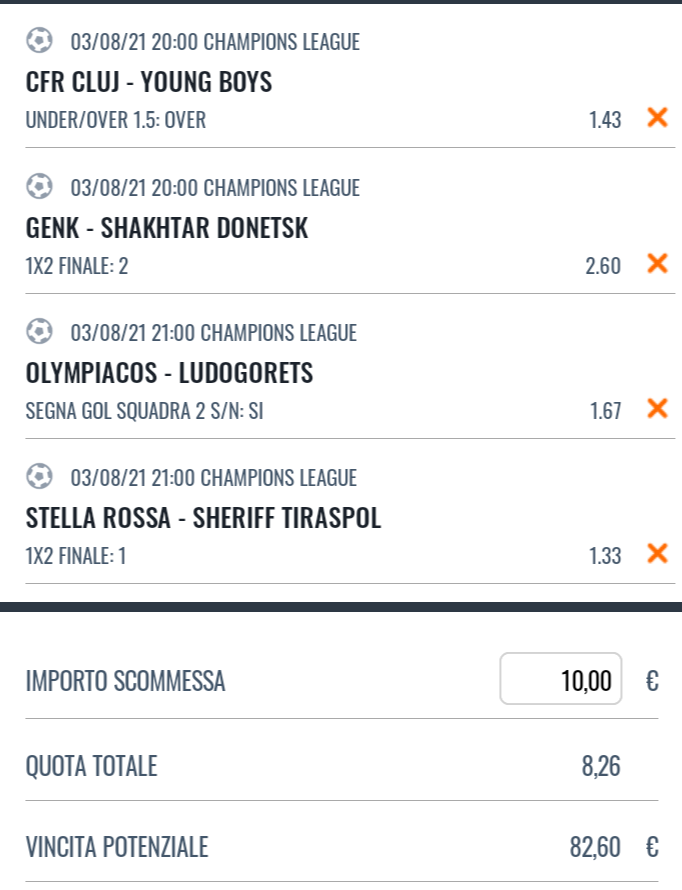The image size is (682, 890).
Task: Remove Stella Rossa - Sheriff Tiraspol bet
Action: 657,553
